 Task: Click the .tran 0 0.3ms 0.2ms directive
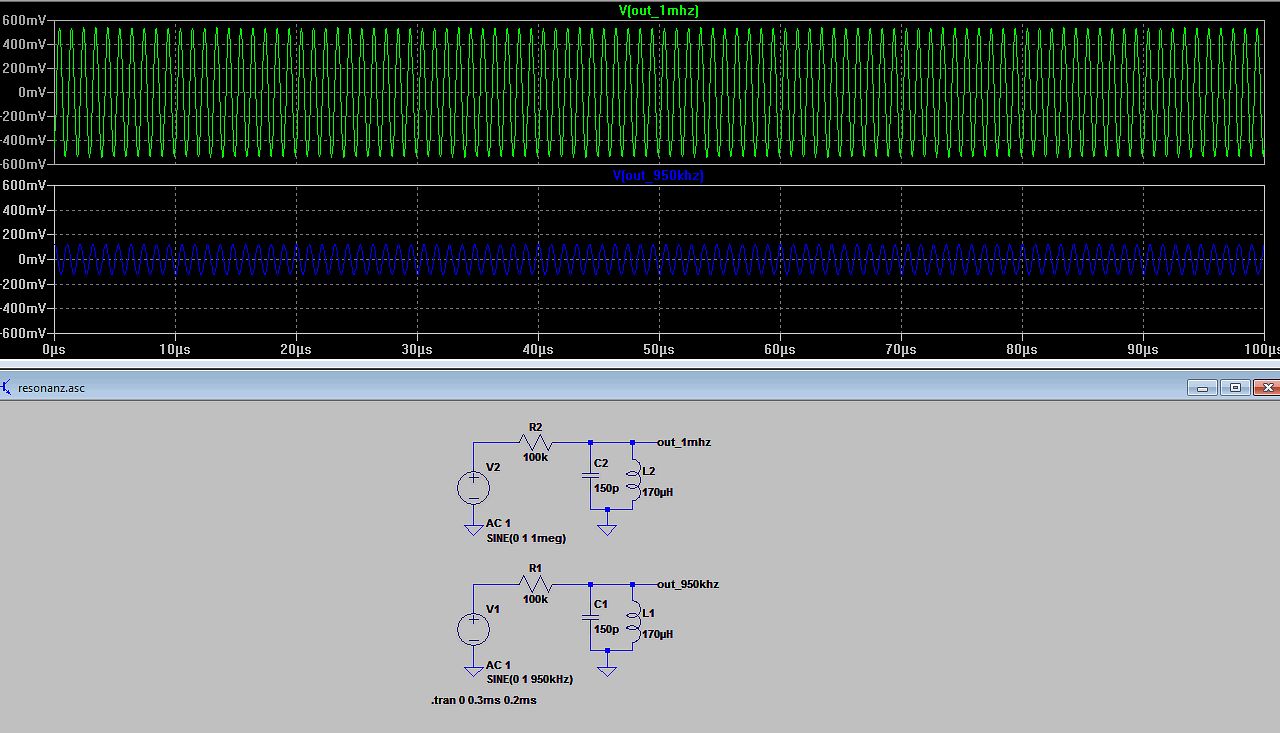(x=484, y=700)
